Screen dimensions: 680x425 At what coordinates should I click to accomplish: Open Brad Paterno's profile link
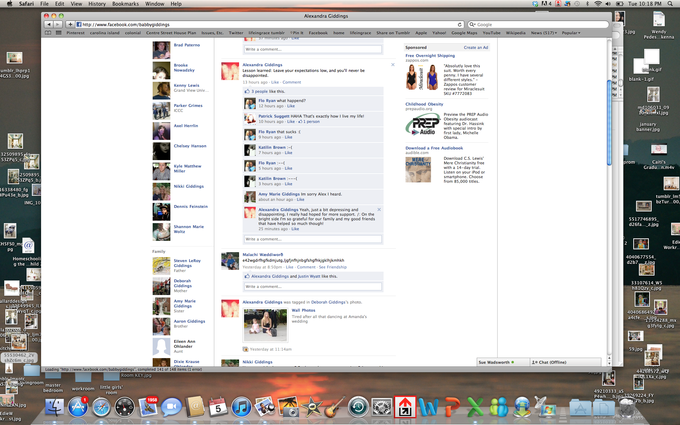tap(187, 45)
